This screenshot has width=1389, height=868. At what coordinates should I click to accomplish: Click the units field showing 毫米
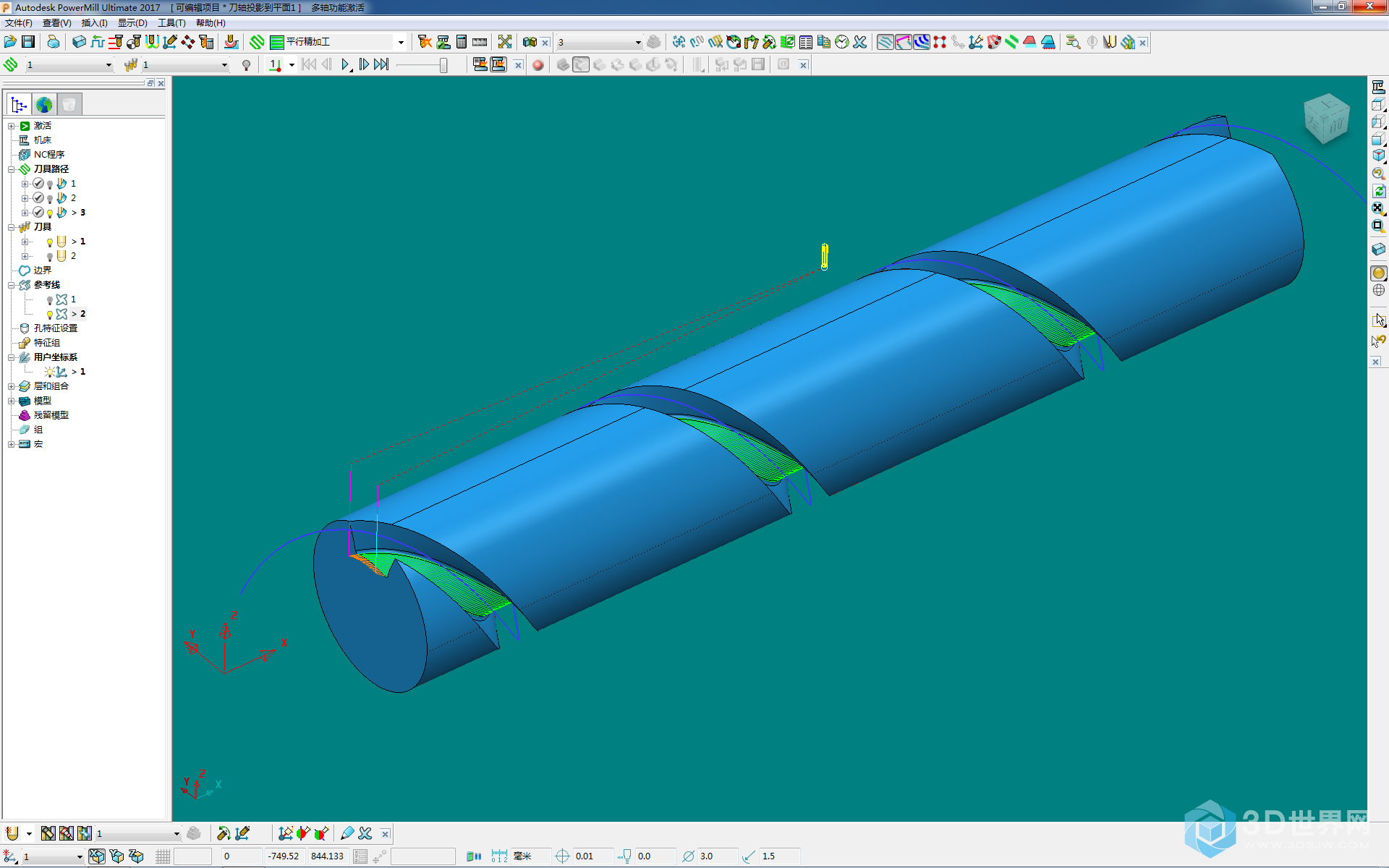click(x=530, y=856)
